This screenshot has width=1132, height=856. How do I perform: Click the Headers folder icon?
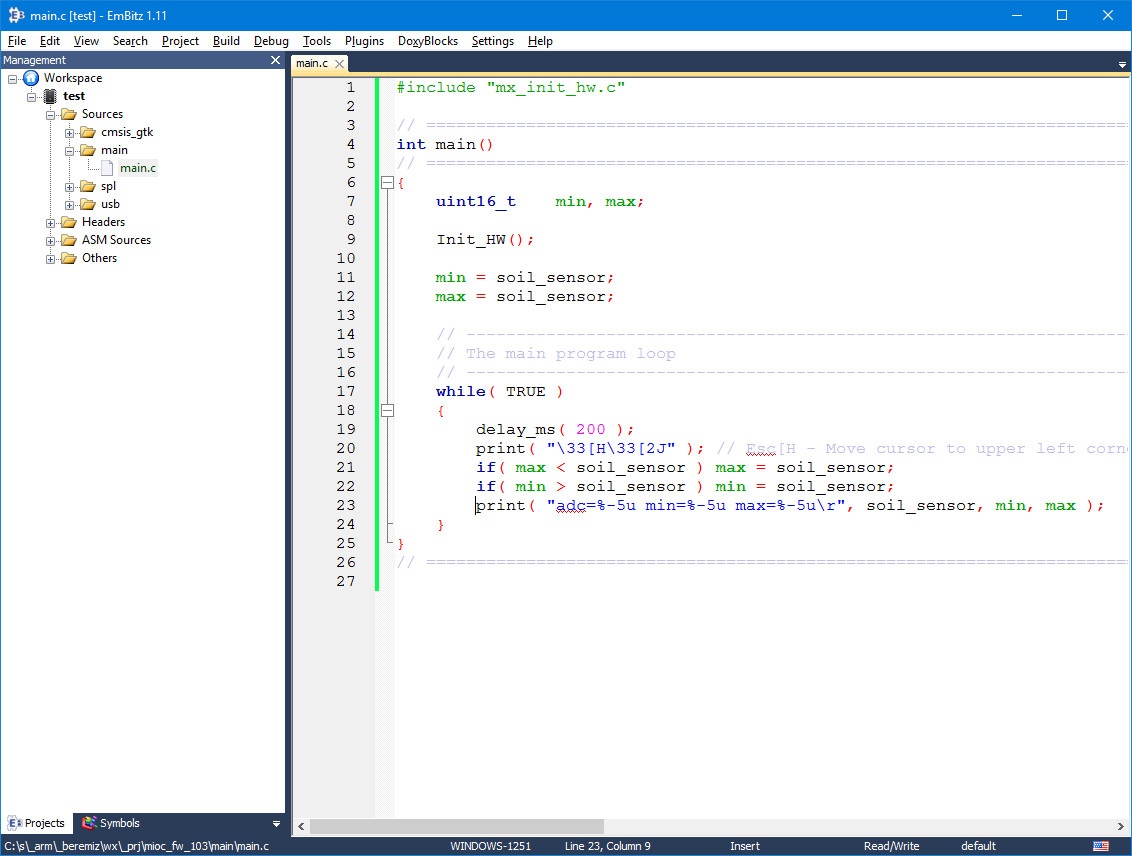69,222
